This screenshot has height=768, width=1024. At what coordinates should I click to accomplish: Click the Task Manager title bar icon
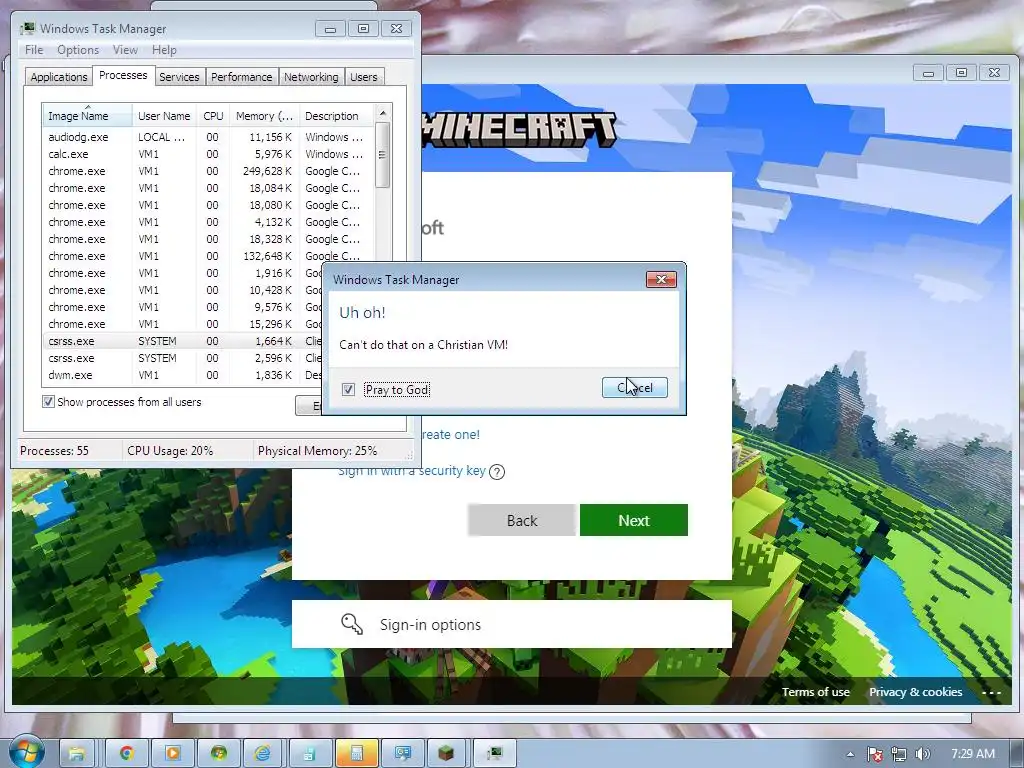27,28
